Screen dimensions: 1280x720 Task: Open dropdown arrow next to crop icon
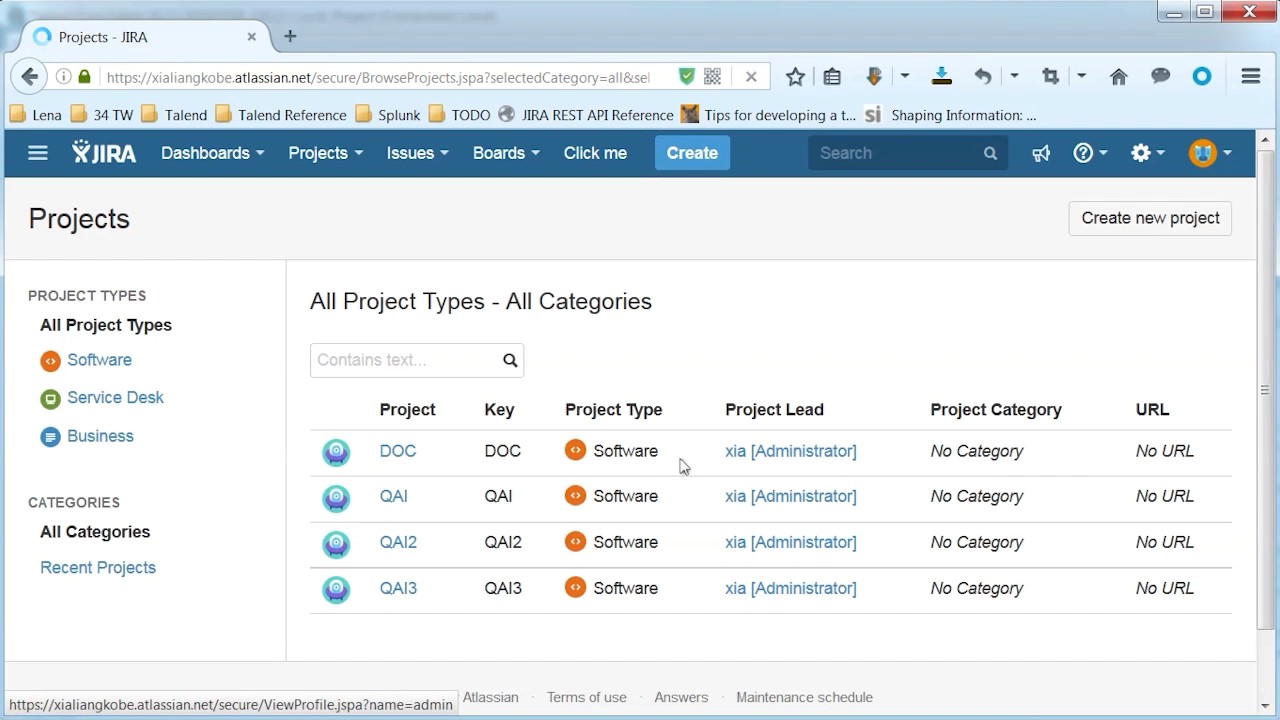[x=1081, y=76]
